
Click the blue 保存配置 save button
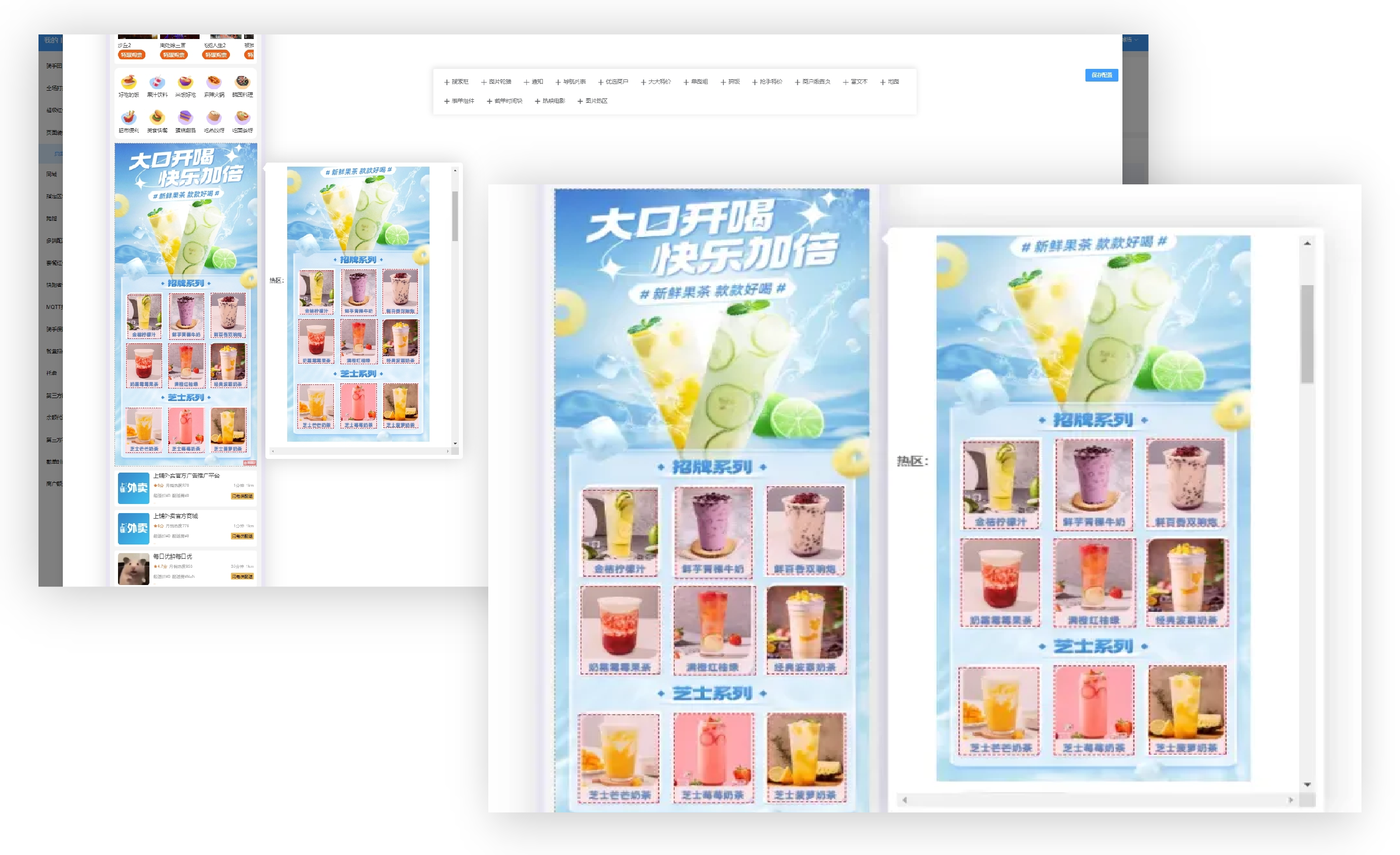tap(1102, 75)
